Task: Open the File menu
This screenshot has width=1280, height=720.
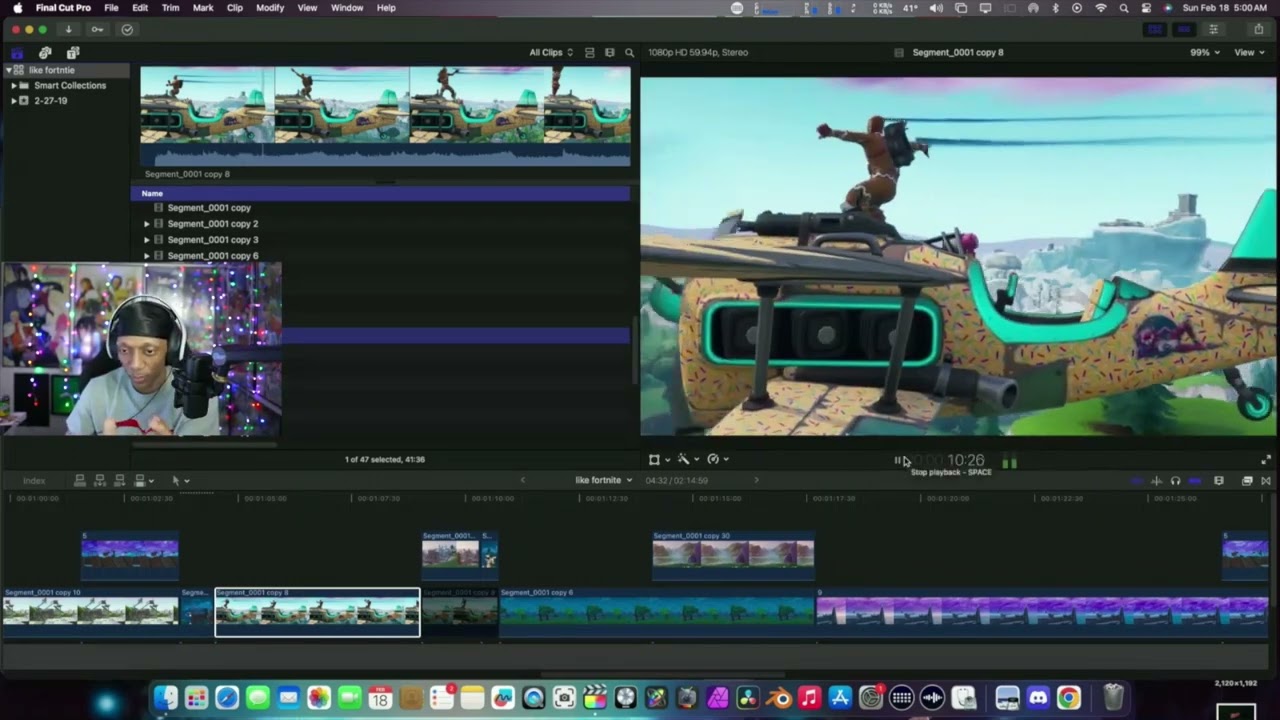Action: coord(111,8)
